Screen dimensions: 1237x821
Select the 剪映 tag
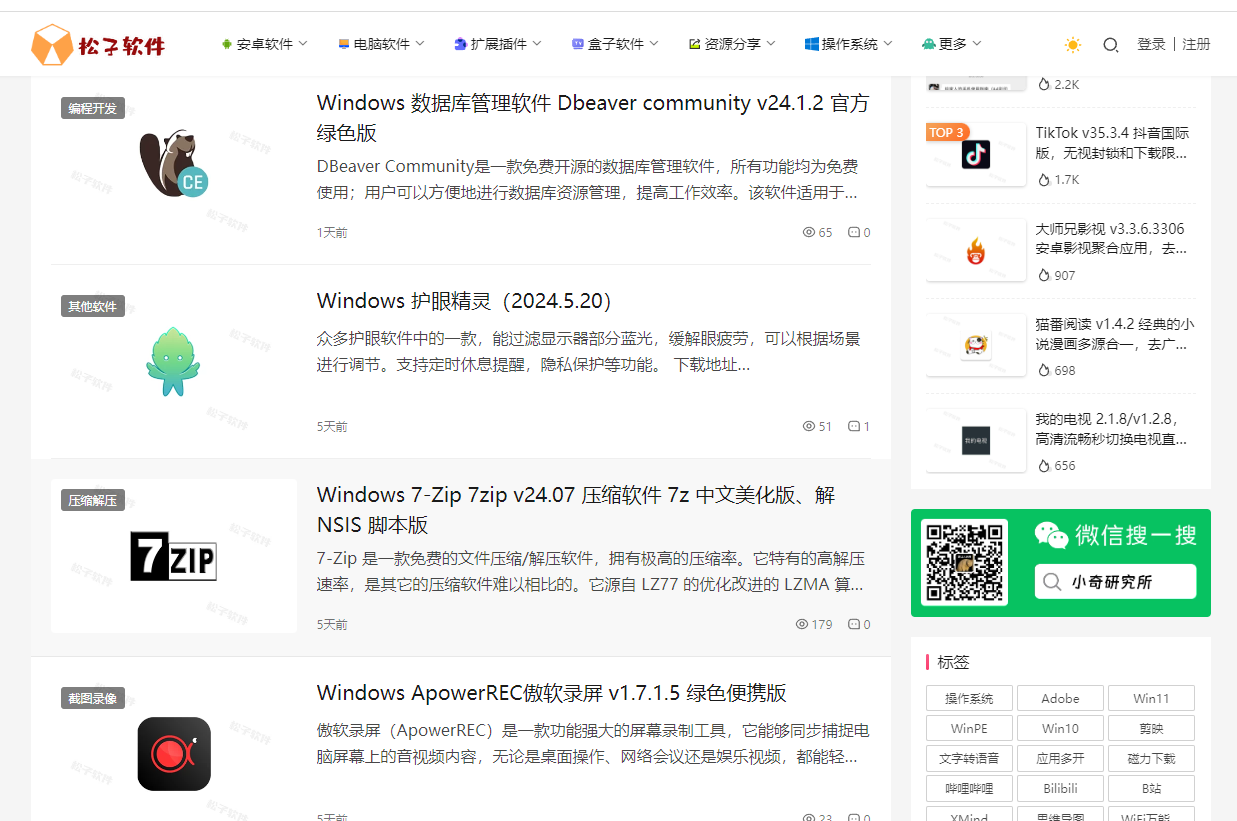click(x=1151, y=728)
